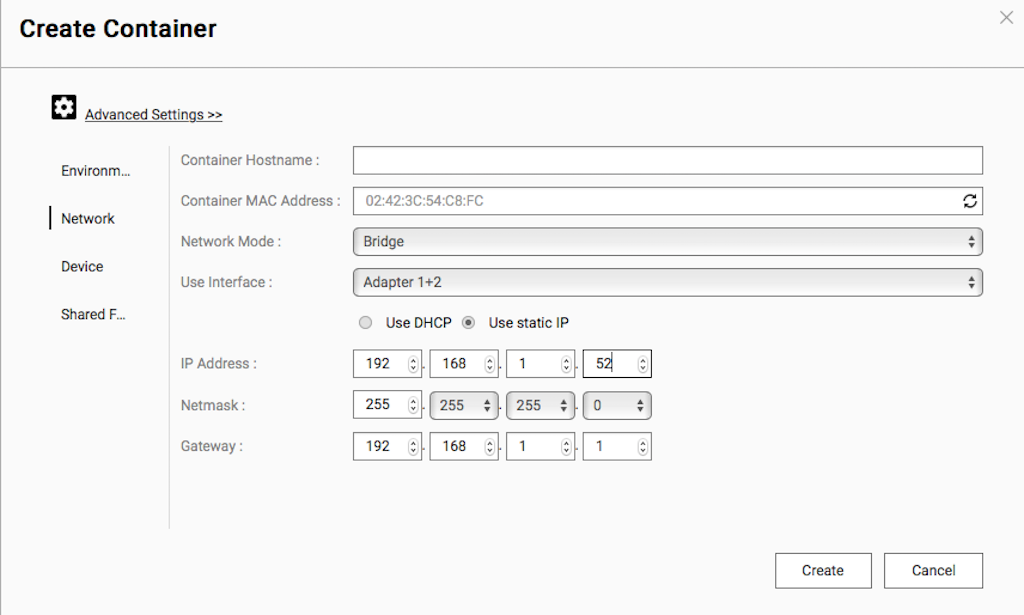Select the Use static IP option
Screen dimensions: 1024x615
[468, 323]
